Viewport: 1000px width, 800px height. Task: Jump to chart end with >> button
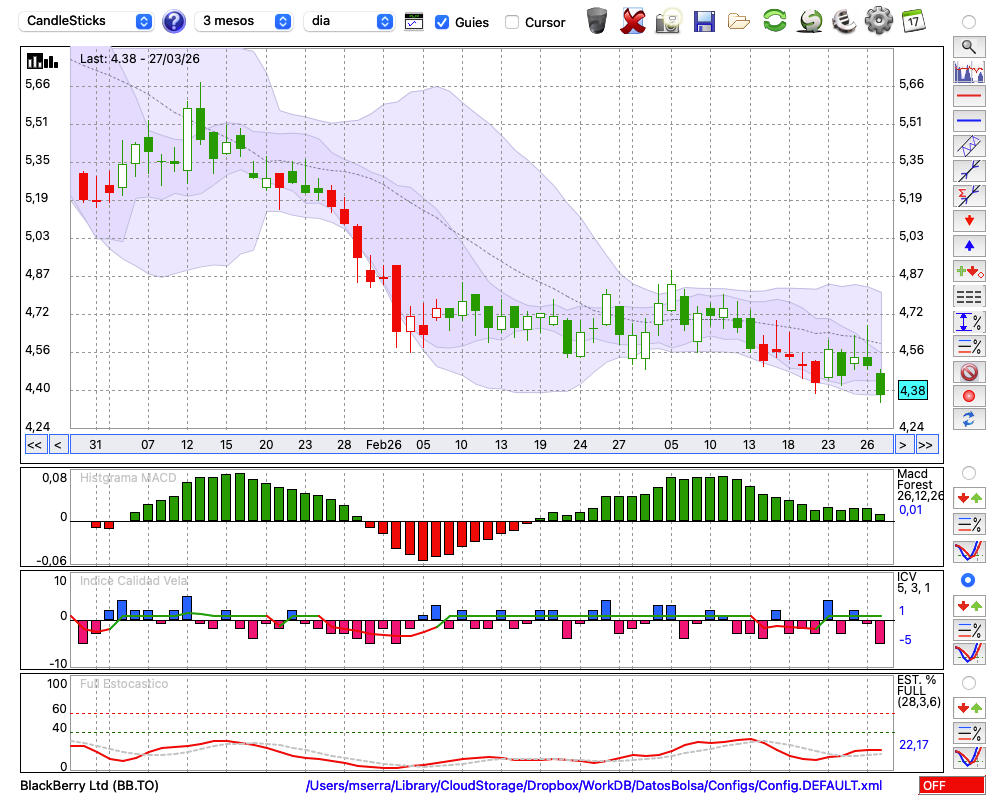click(925, 445)
